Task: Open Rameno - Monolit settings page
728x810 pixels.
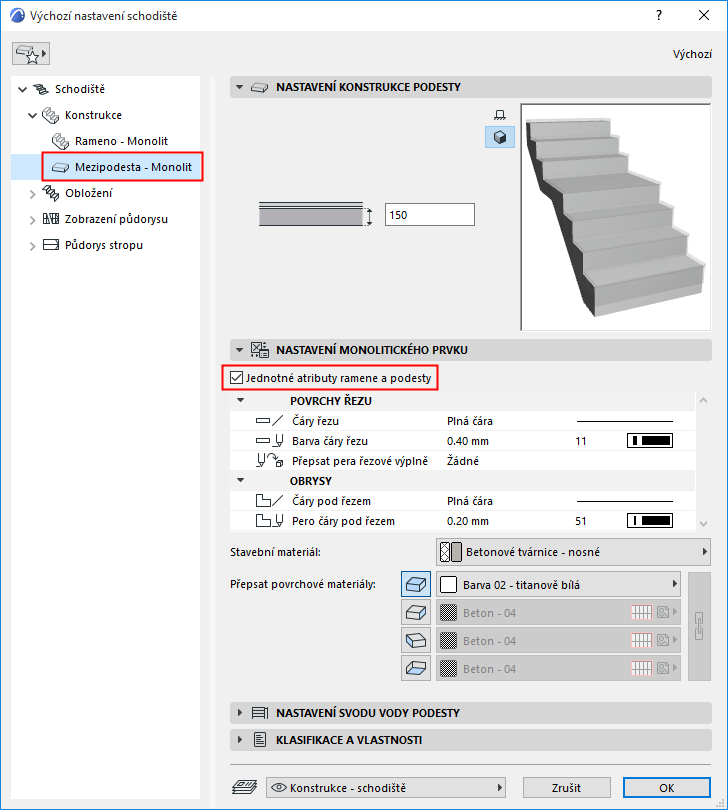Action: (x=121, y=141)
